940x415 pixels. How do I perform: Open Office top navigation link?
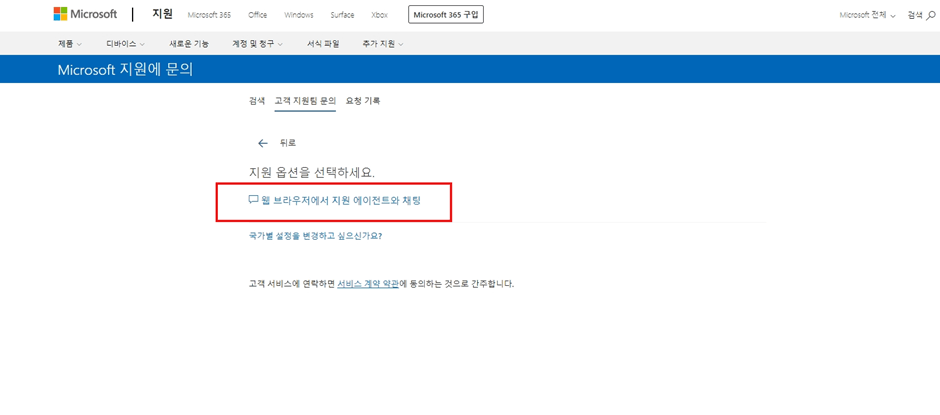(x=258, y=15)
